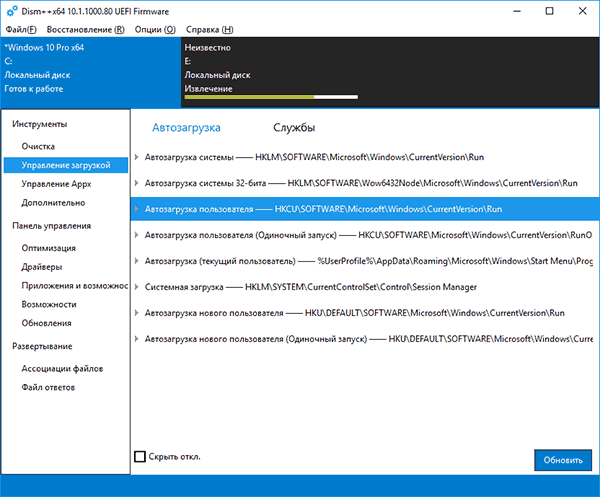Switch to the Службы tab
600x497 pixels.
pyautogui.click(x=294, y=127)
